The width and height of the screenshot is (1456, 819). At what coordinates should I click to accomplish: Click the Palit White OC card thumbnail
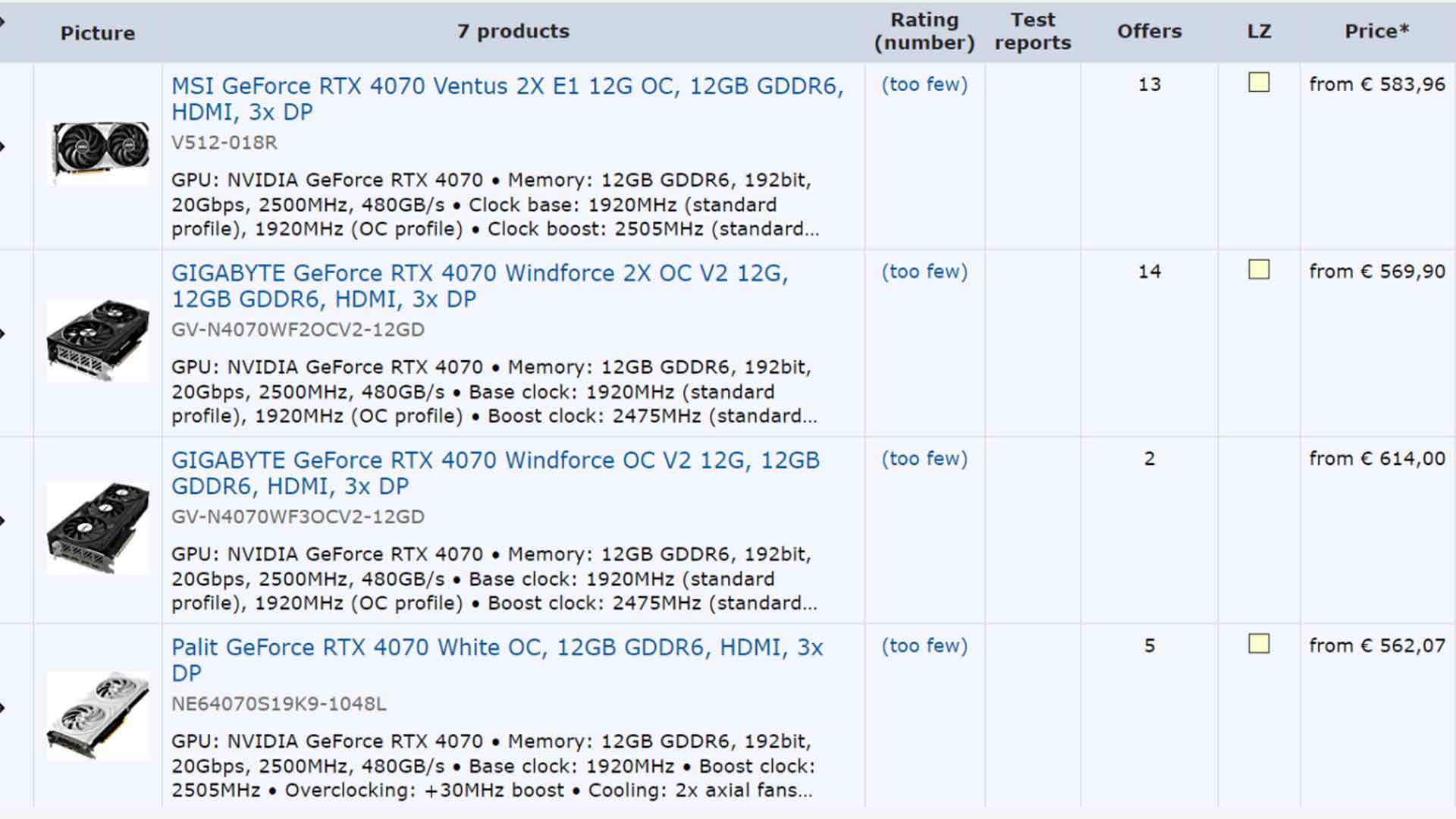(x=98, y=714)
